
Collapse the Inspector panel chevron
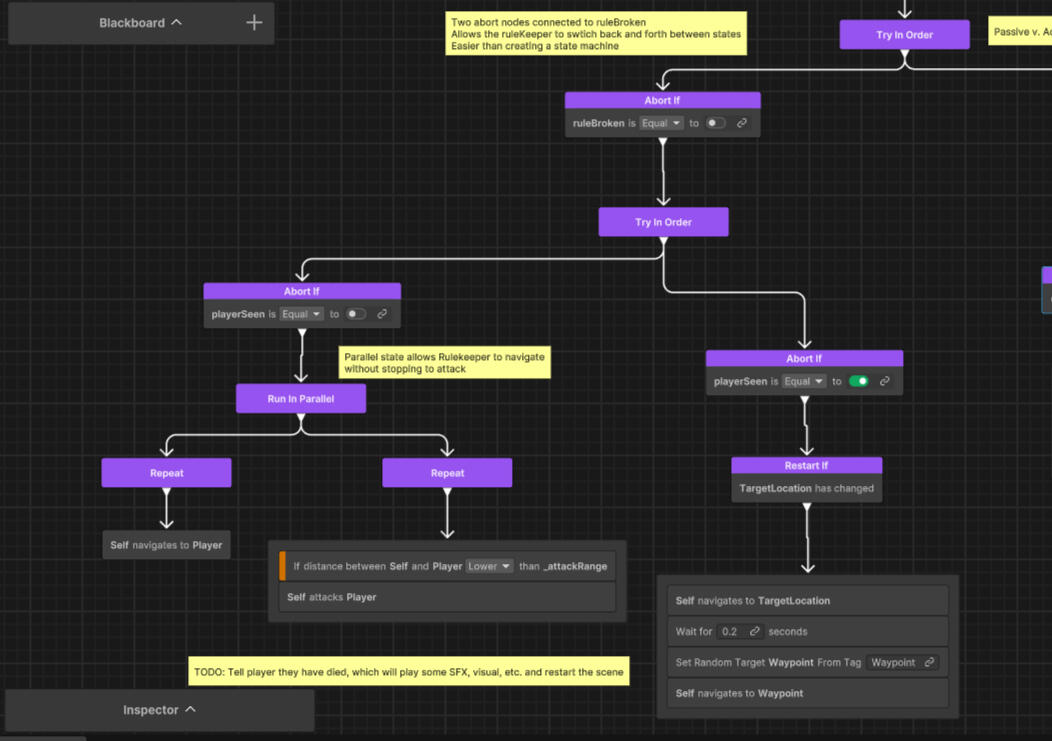[x=191, y=709]
